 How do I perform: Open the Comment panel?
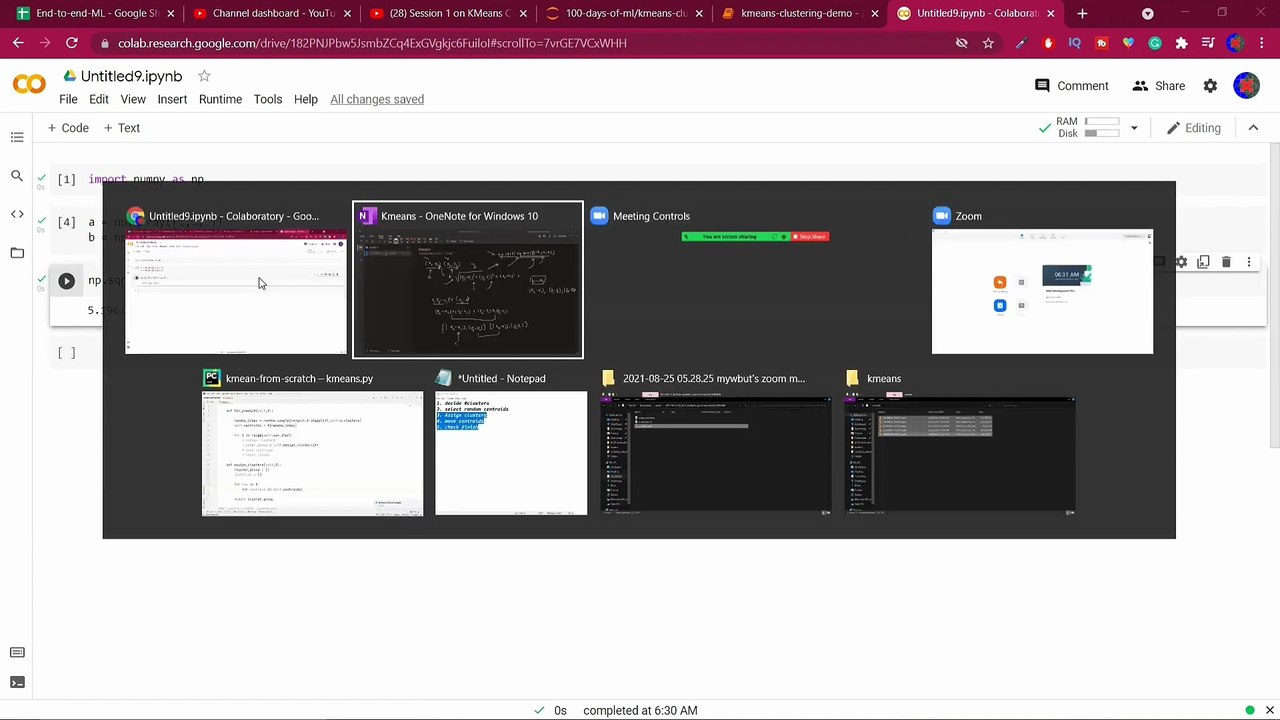1071,86
